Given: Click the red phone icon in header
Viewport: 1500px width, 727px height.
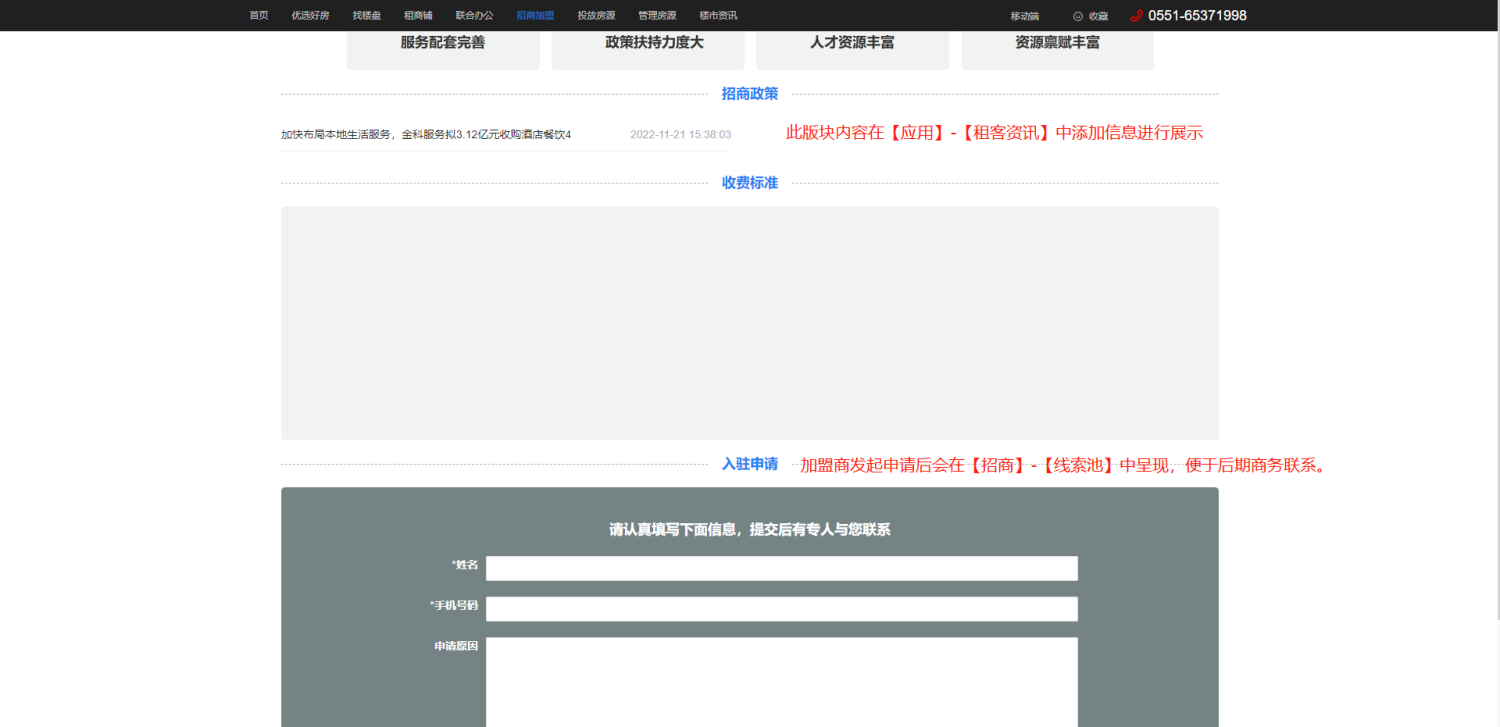Looking at the screenshot, I should [1136, 16].
